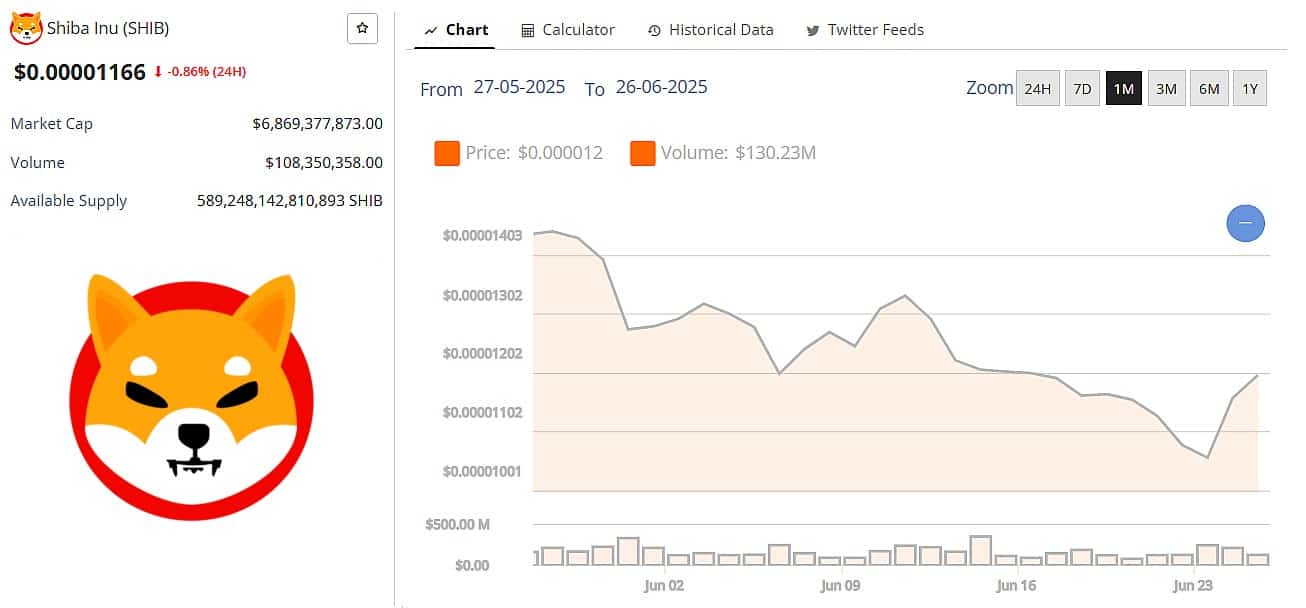Edit the From date 27-05-2025
Image resolution: width=1306 pixels, height=608 pixels.
coord(519,87)
